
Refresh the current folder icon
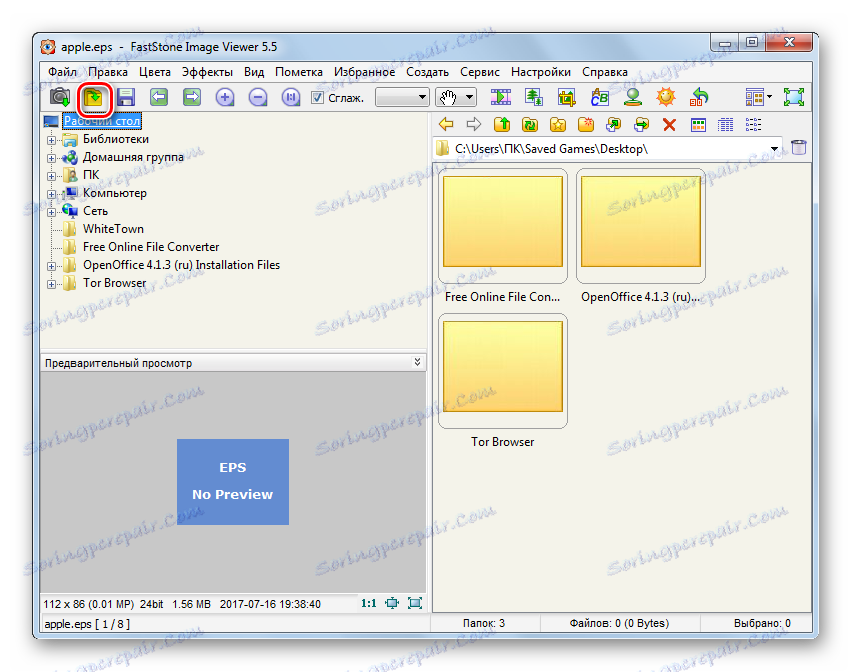[530, 125]
